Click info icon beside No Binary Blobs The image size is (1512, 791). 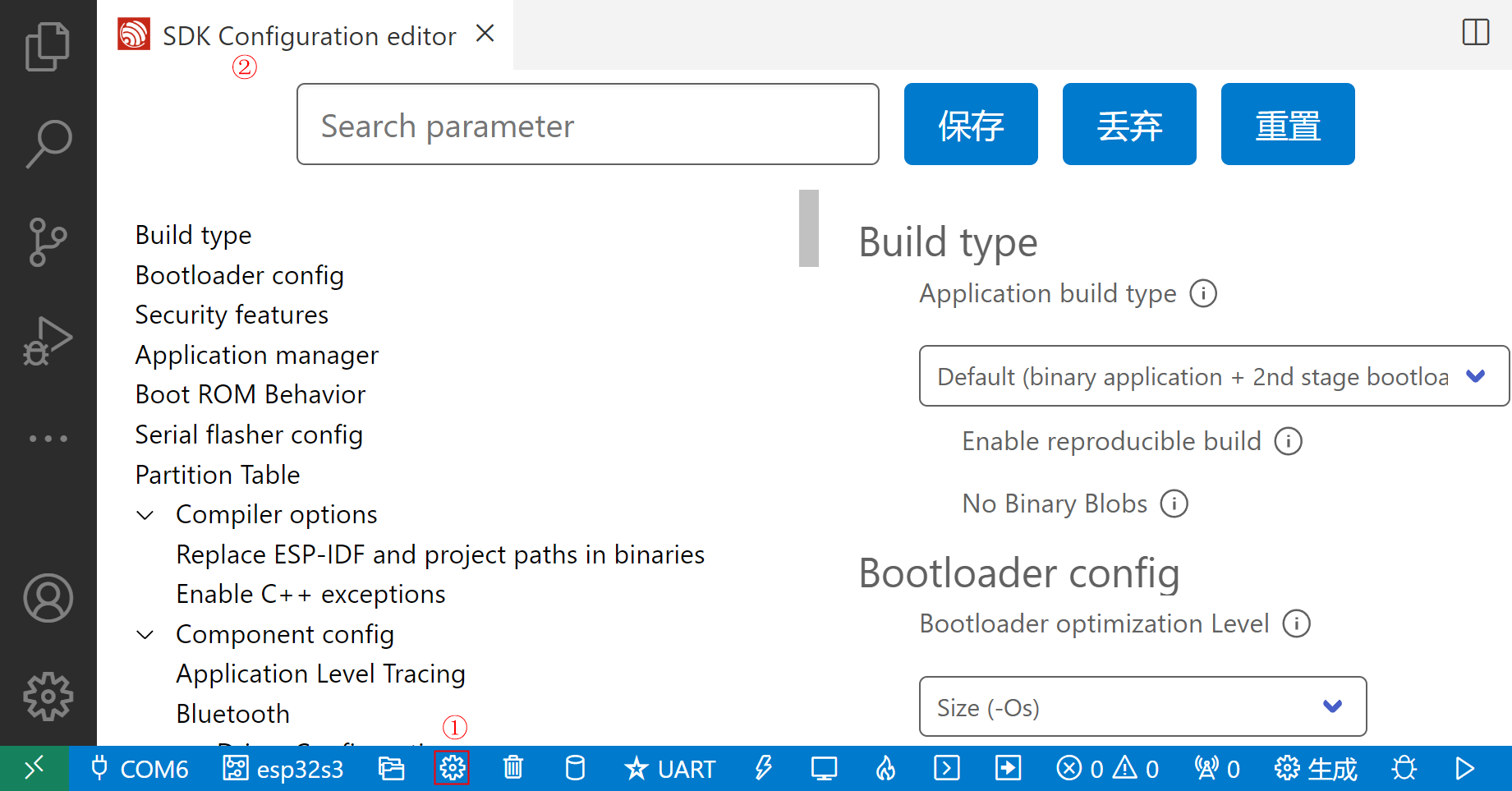[1174, 504]
